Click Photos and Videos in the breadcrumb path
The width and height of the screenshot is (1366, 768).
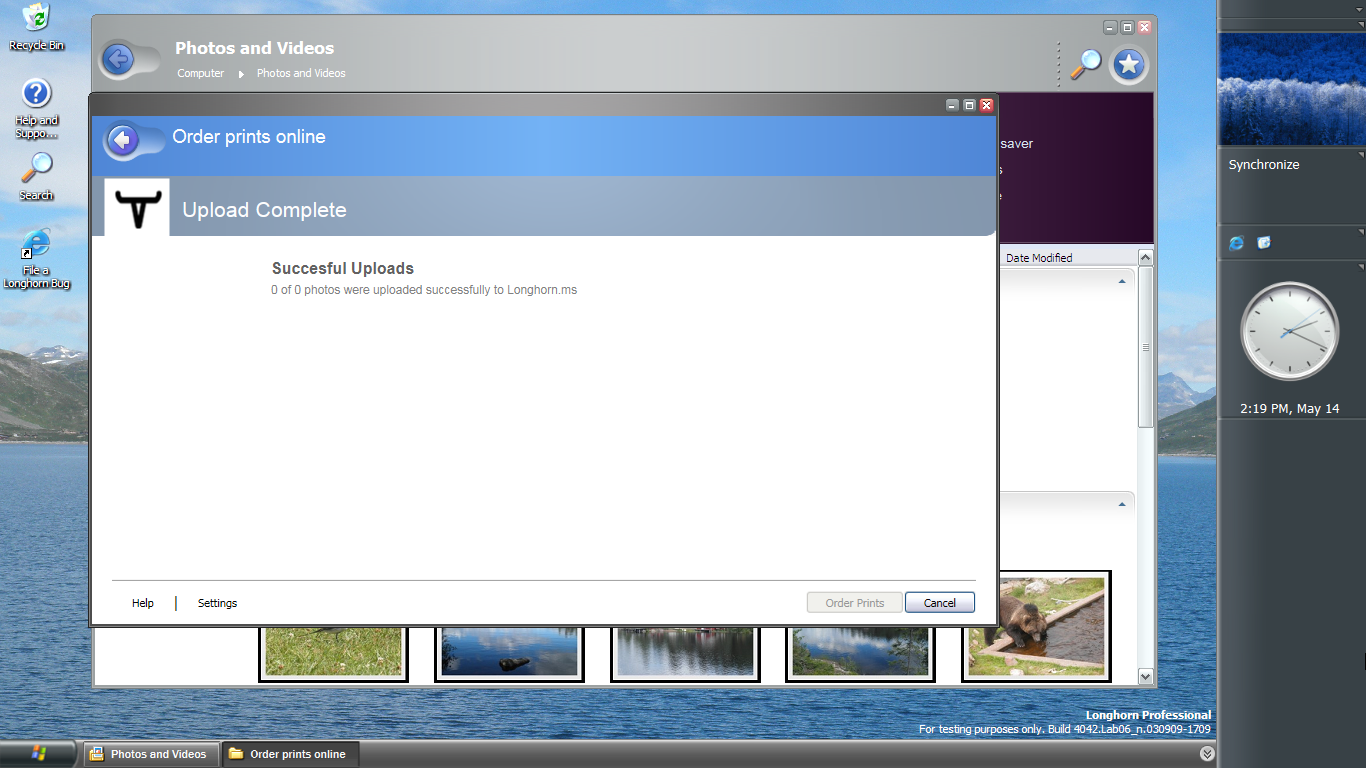coord(301,73)
